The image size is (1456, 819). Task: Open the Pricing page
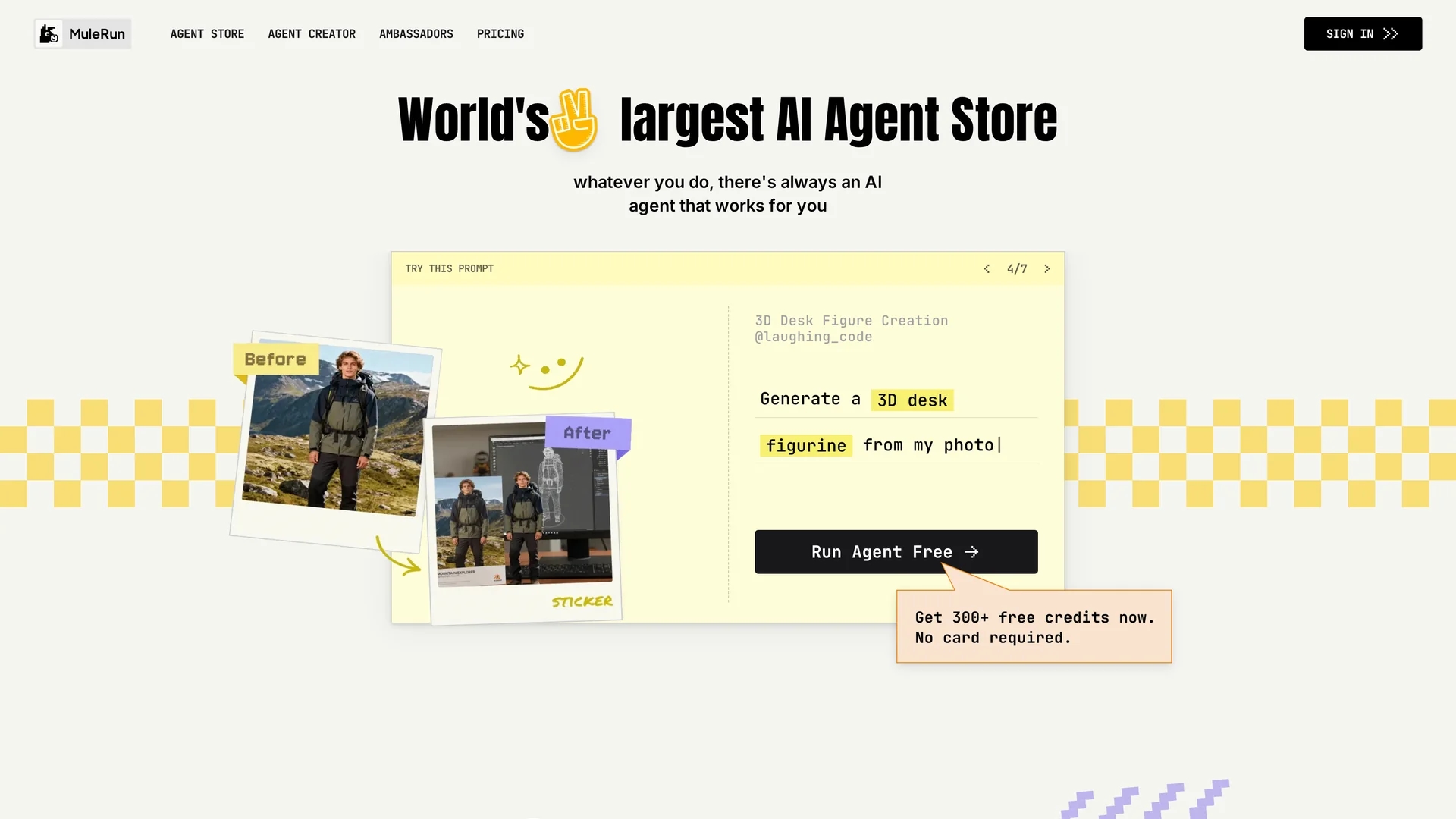(500, 34)
